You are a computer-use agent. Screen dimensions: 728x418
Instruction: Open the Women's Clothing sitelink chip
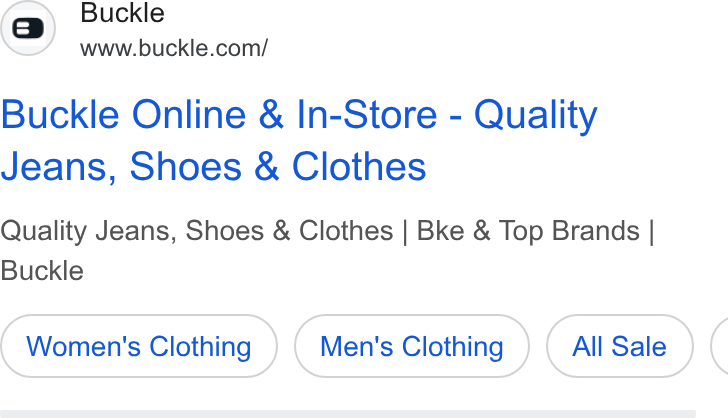point(139,346)
